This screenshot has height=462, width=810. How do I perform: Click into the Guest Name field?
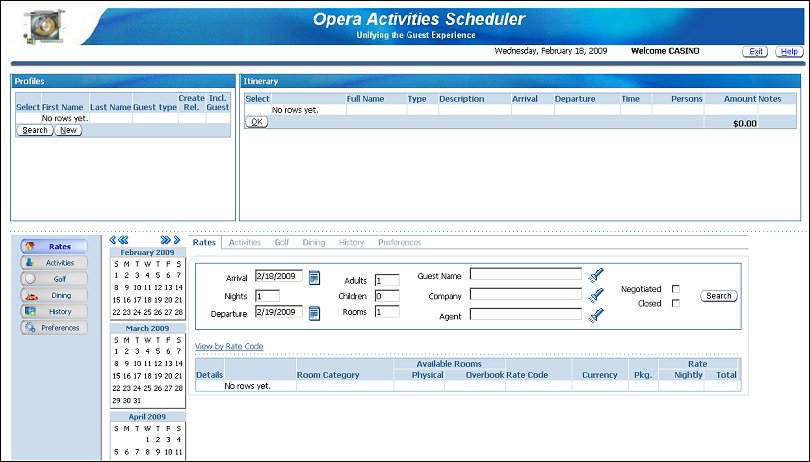[x=525, y=275]
